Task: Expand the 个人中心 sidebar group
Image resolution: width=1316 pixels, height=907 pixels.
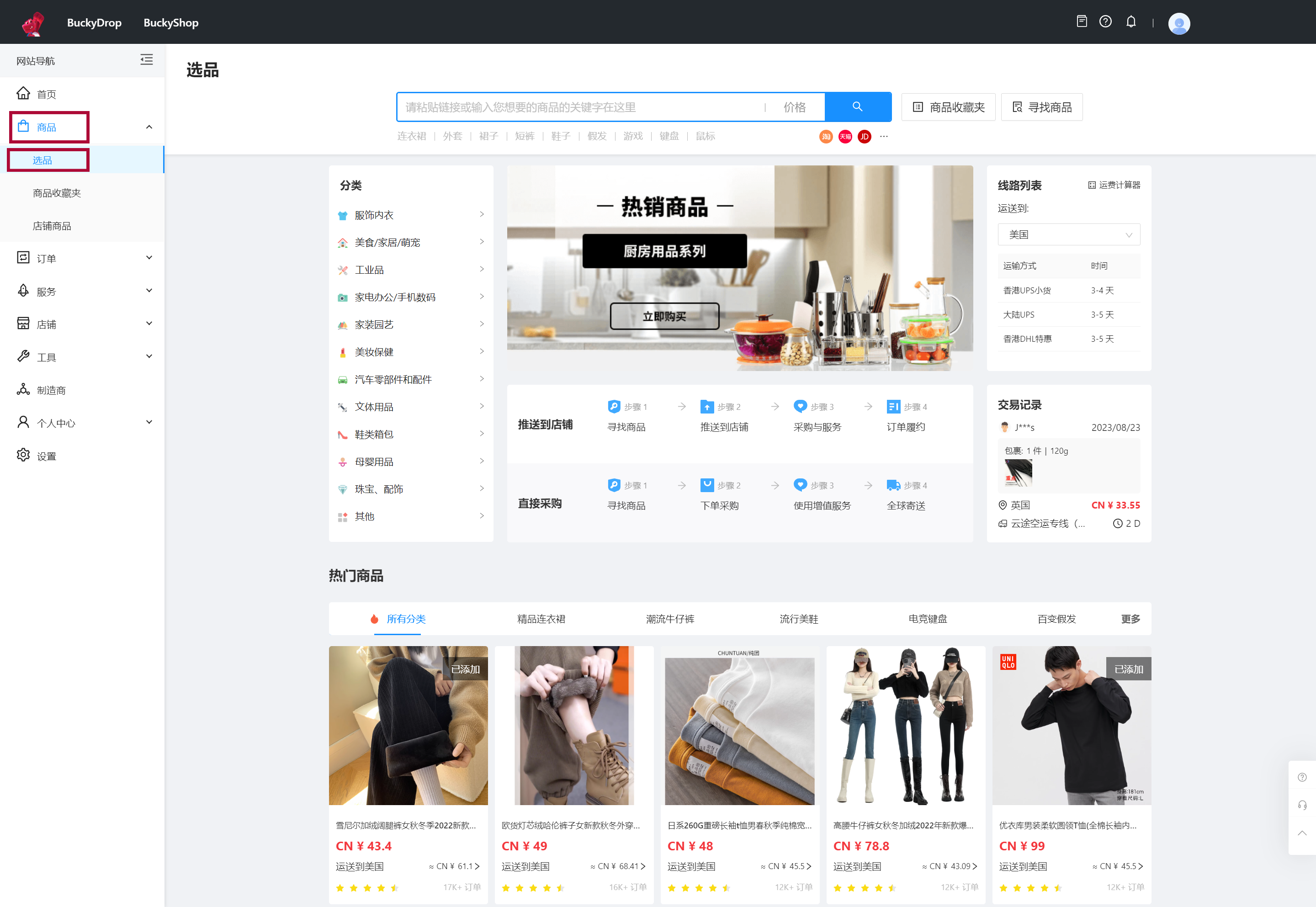Action: 149,423
